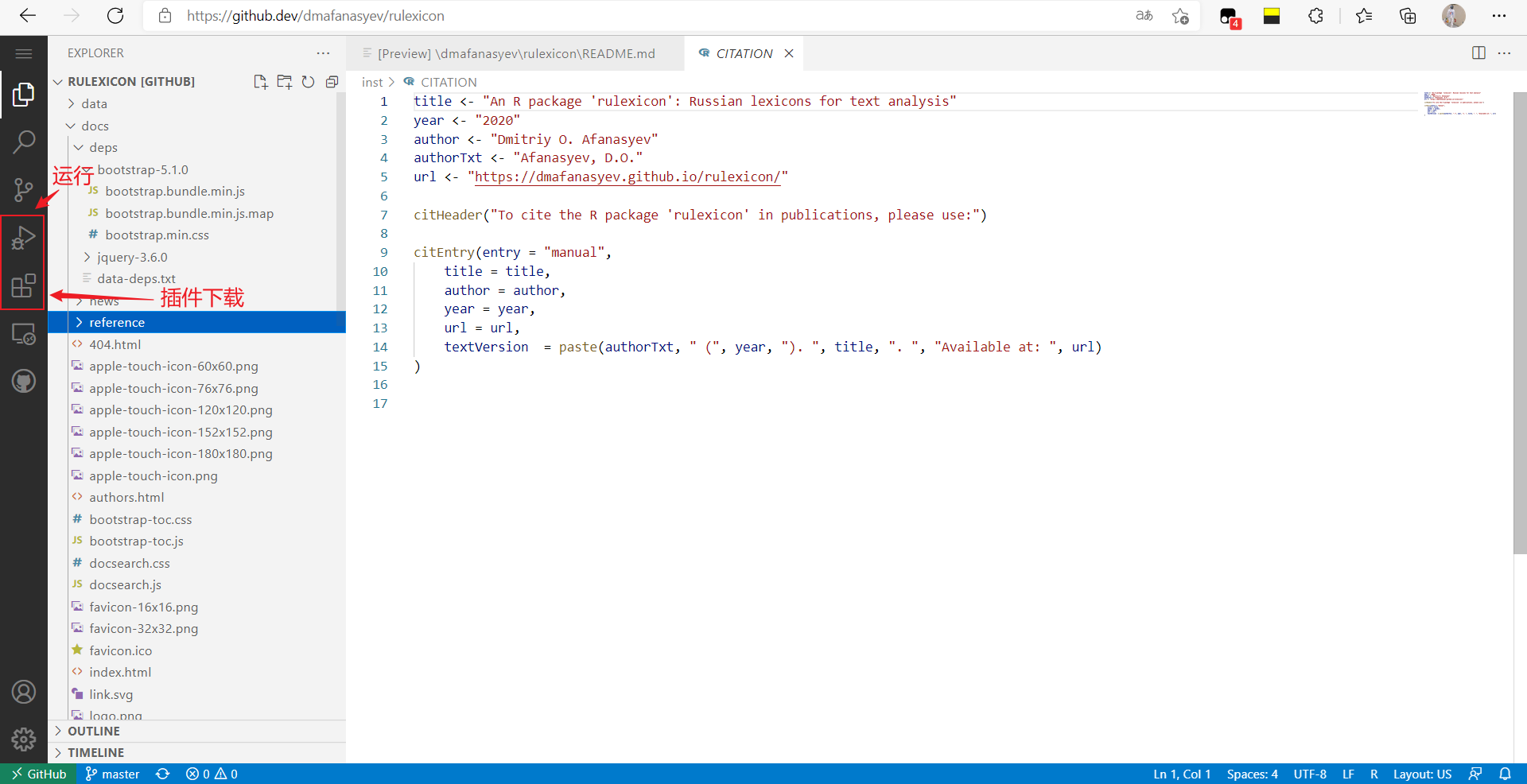1527x784 pixels.
Task: Expand the jquery-3.6.0 folder
Action: click(132, 258)
